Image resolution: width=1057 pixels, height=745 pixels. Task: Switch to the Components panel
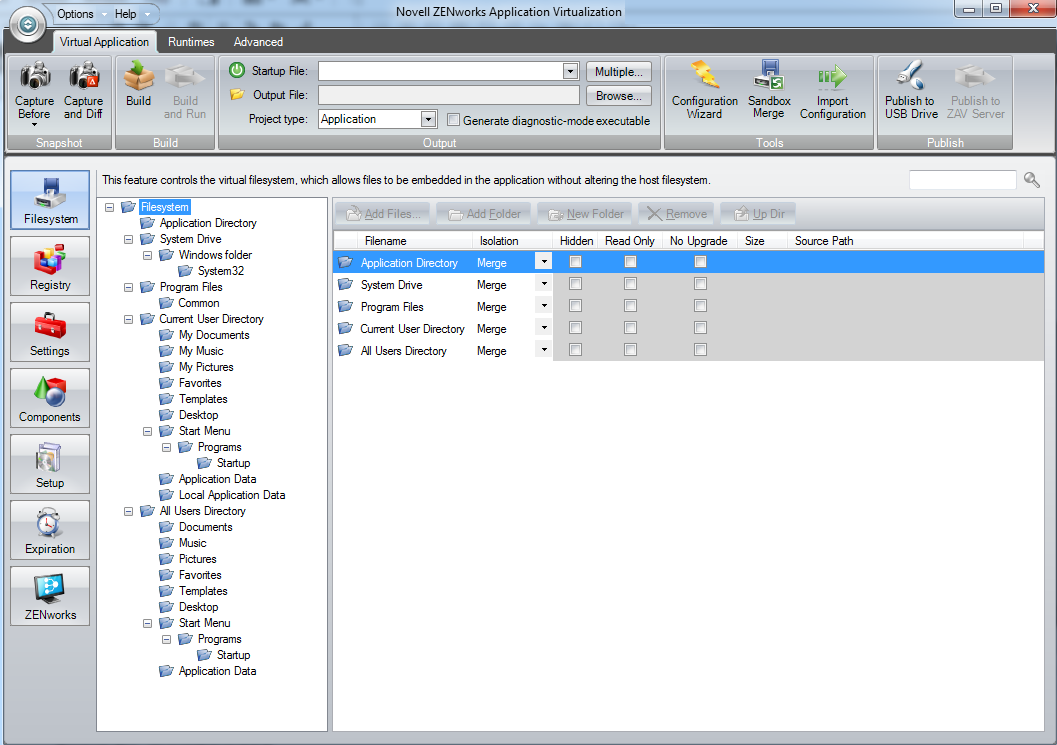point(49,397)
